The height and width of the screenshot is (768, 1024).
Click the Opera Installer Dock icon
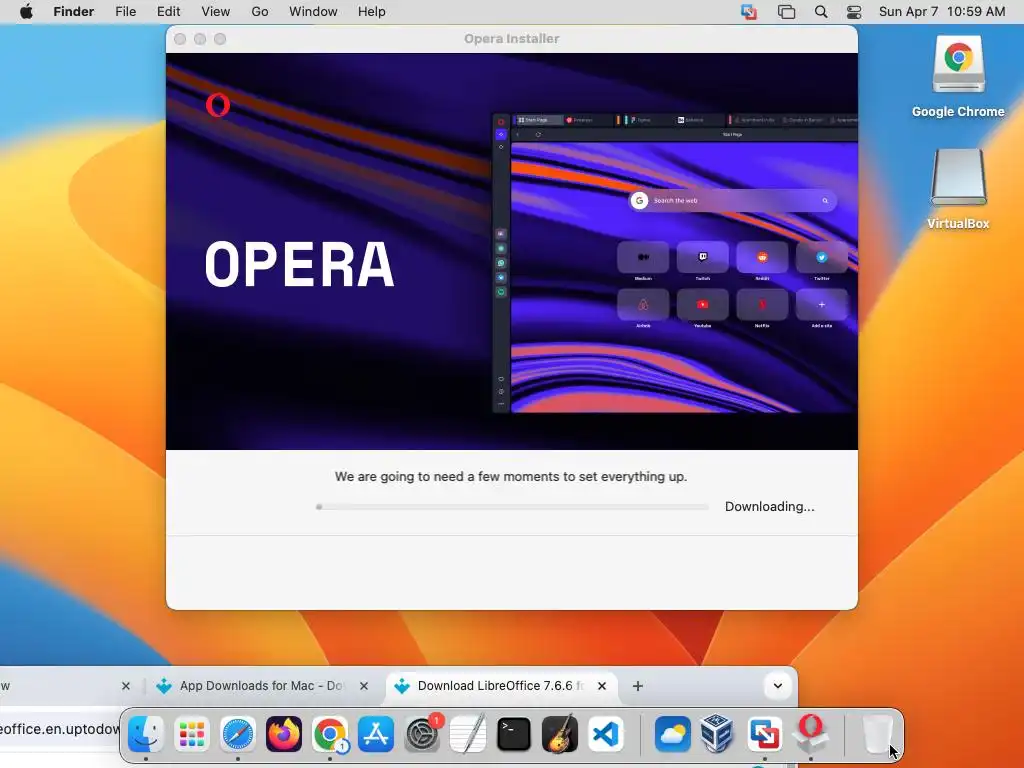pyautogui.click(x=810, y=733)
